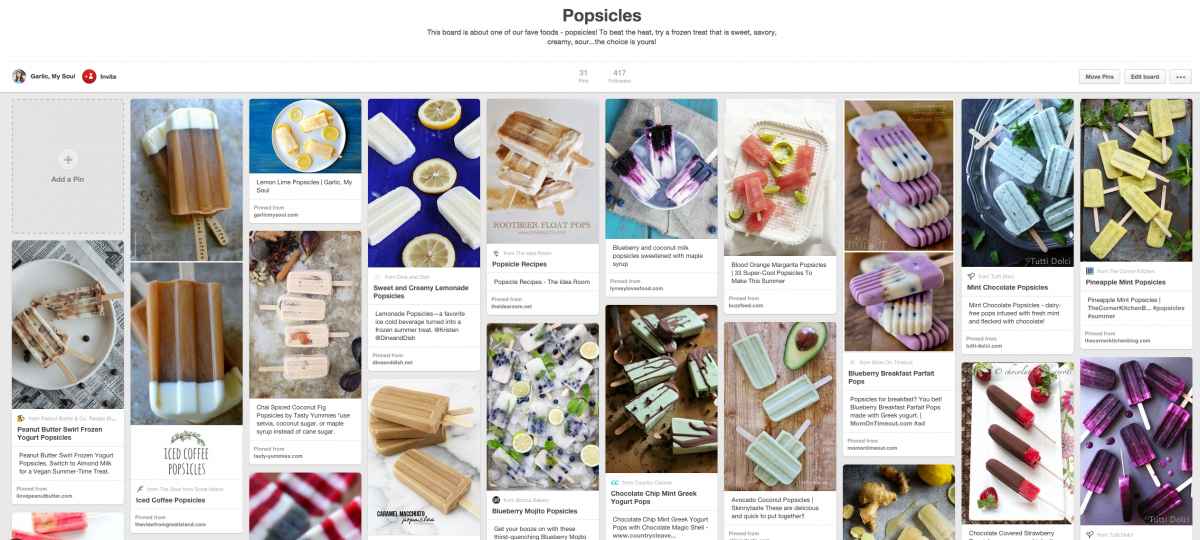Click The Corner Kitchen source icon

[1090, 271]
